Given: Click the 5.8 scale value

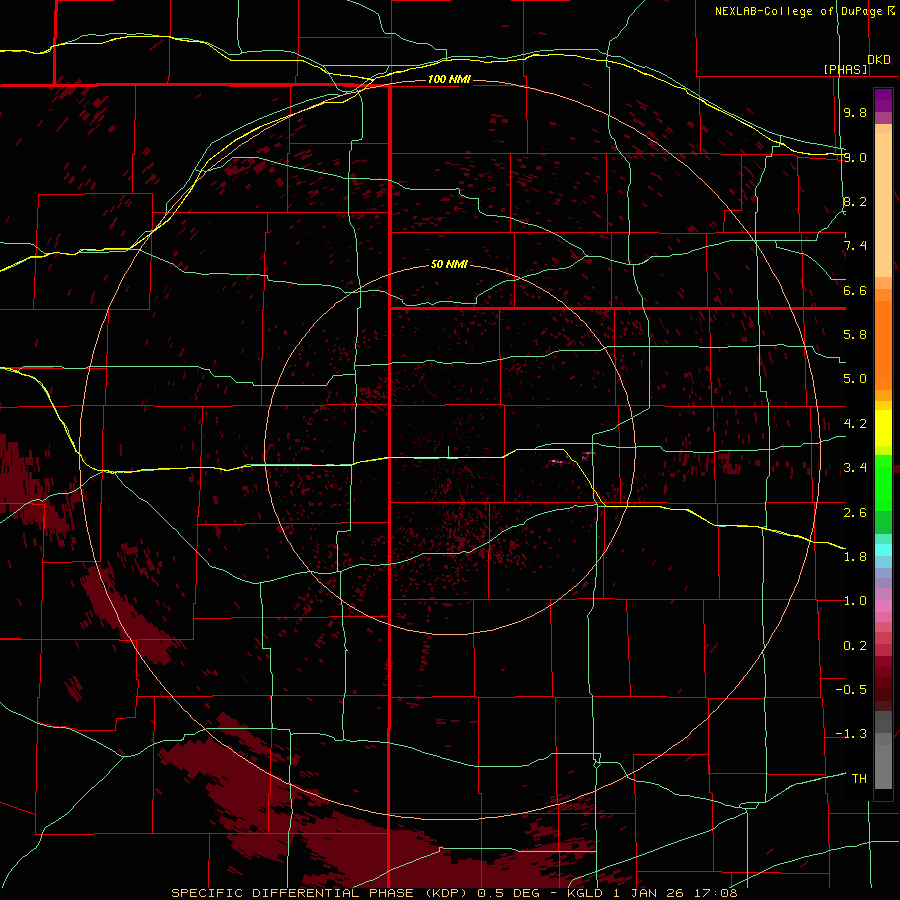Looking at the screenshot, I should [x=855, y=335].
